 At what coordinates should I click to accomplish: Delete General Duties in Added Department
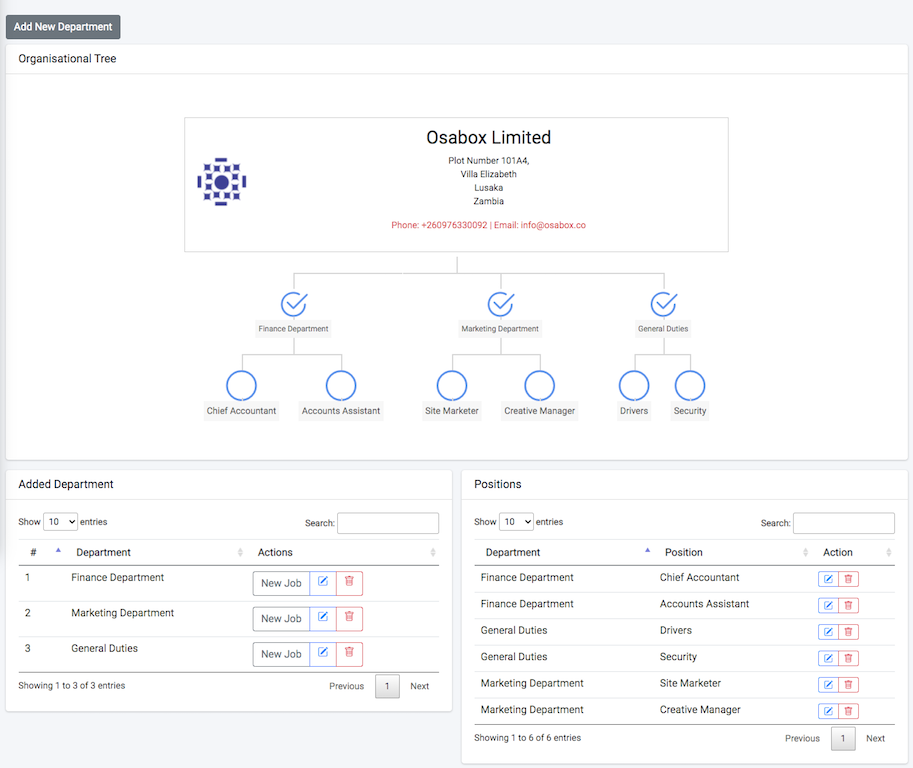(x=349, y=654)
